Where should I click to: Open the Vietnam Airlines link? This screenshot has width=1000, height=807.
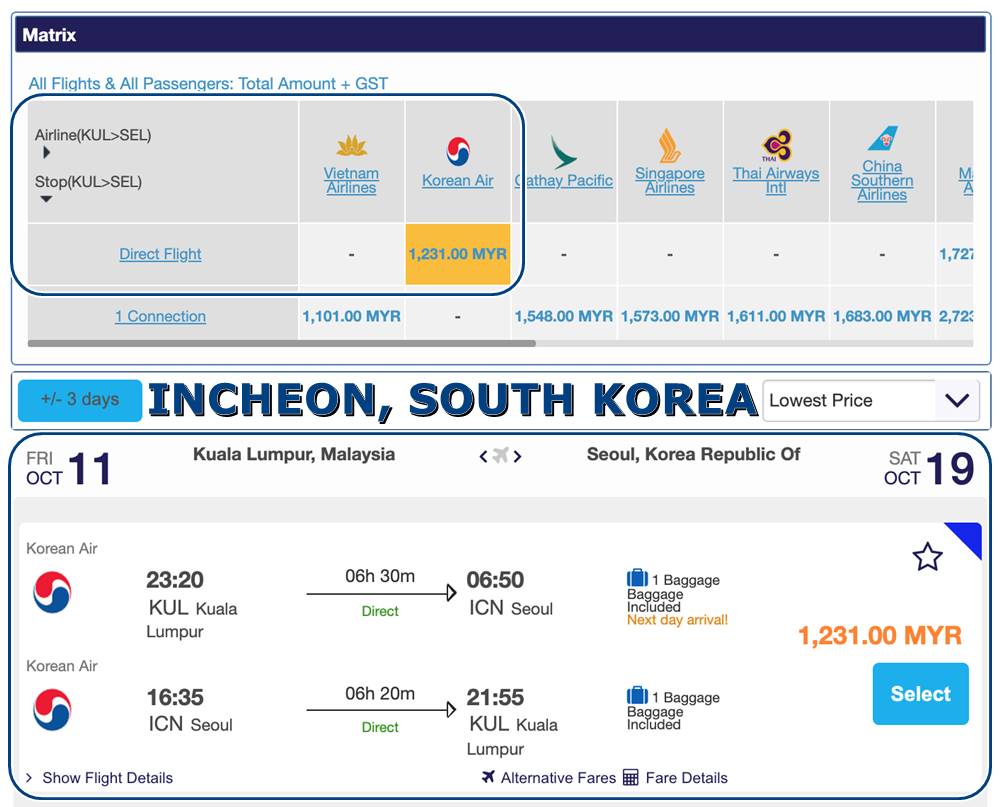[x=351, y=181]
